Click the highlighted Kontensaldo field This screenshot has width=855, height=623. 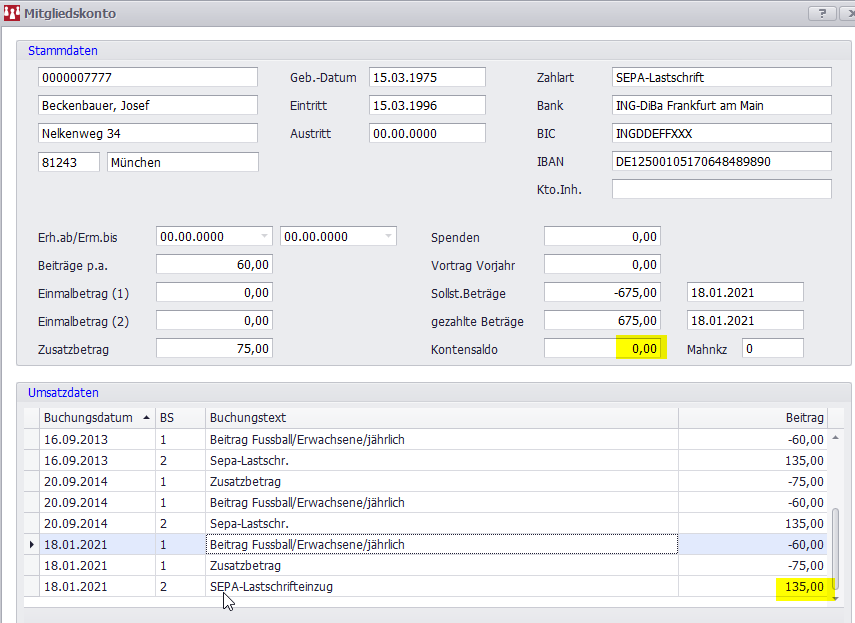click(x=603, y=349)
